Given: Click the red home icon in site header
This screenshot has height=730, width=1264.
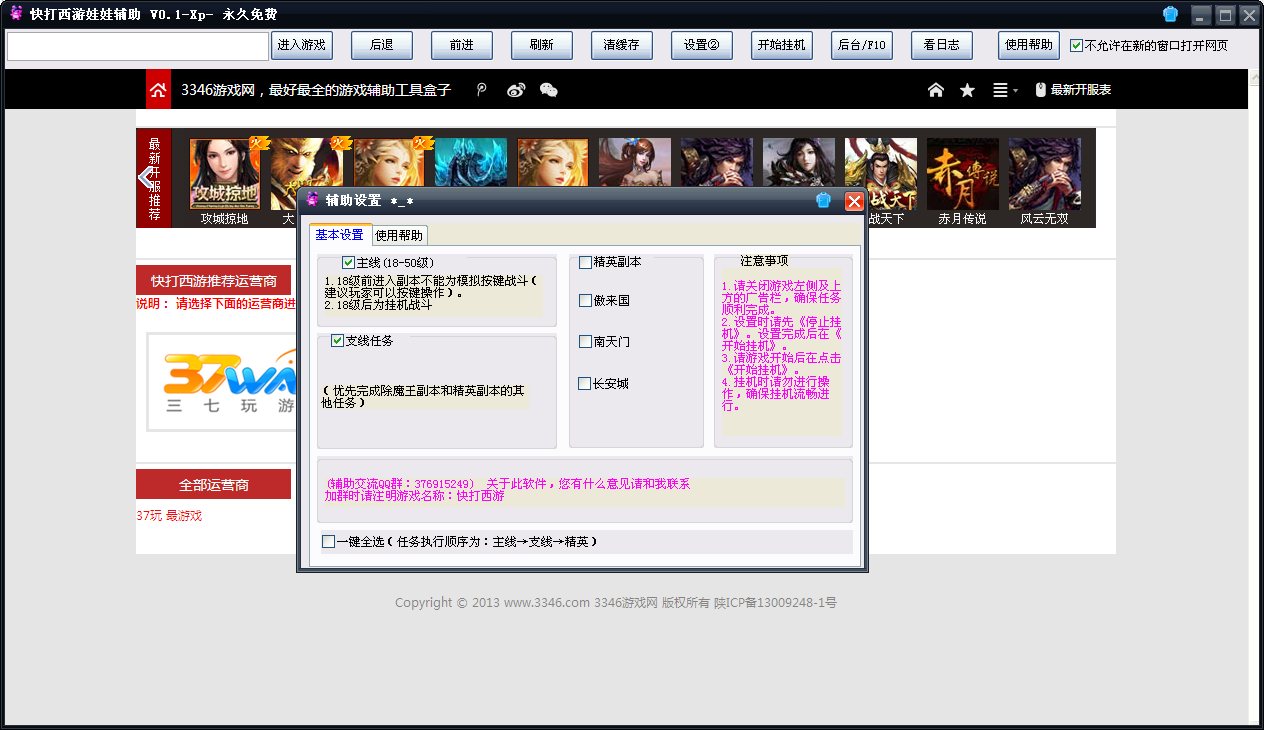Looking at the screenshot, I should (x=158, y=89).
